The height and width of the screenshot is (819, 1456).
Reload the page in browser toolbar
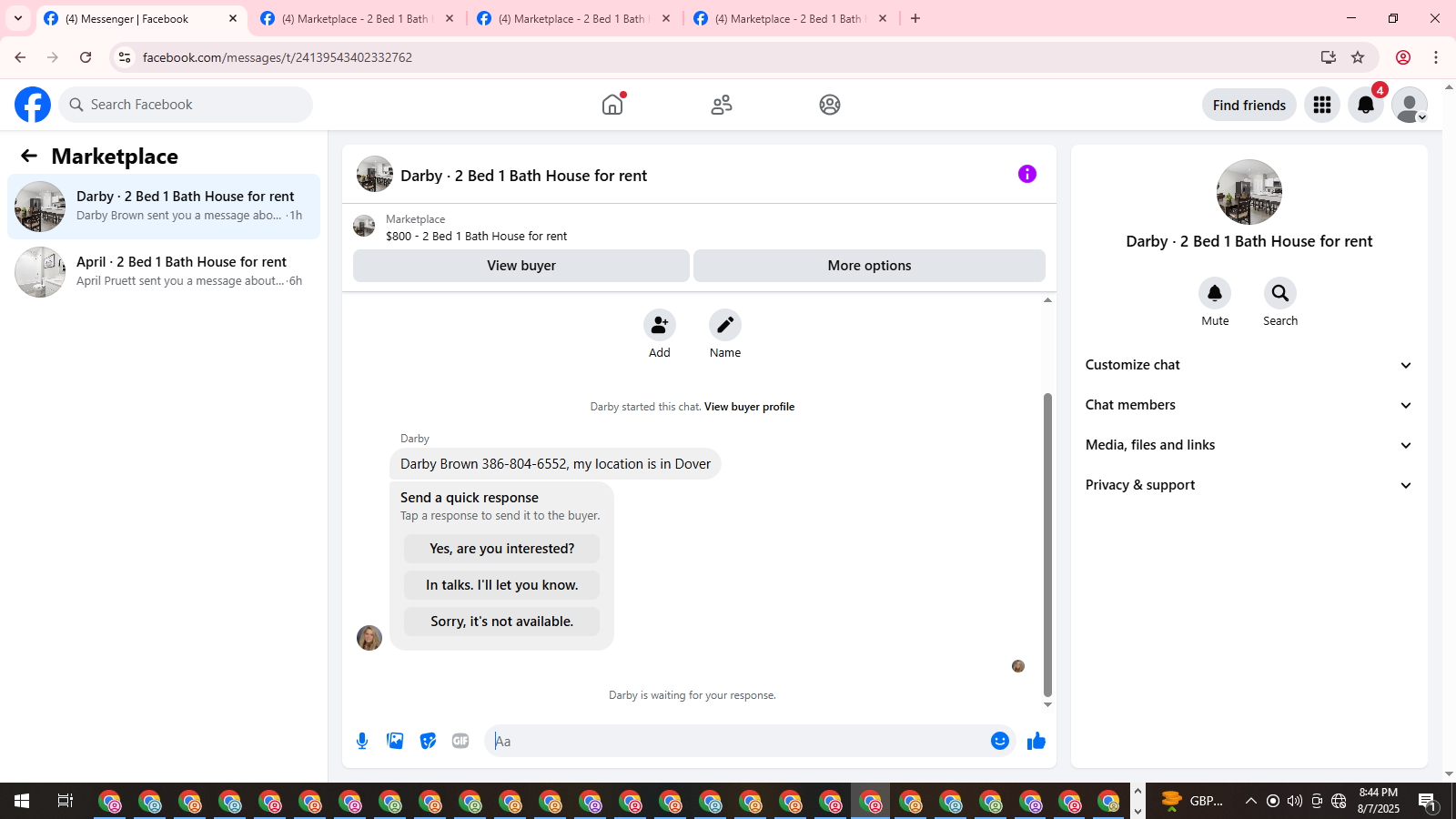[x=86, y=57]
